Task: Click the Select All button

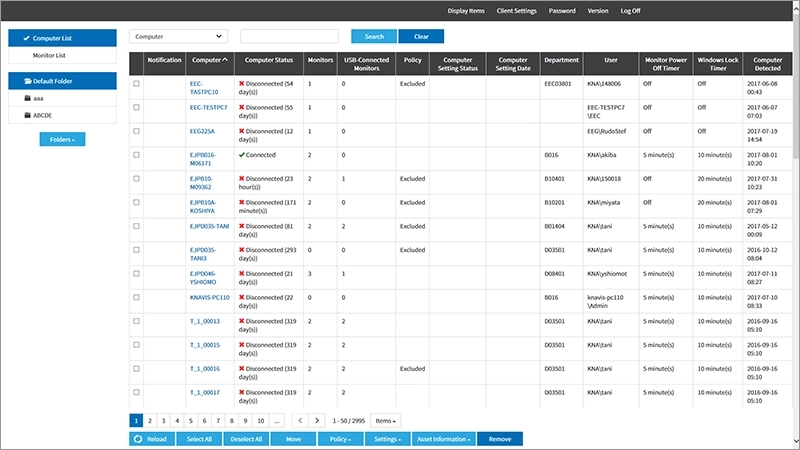Action: (199, 439)
